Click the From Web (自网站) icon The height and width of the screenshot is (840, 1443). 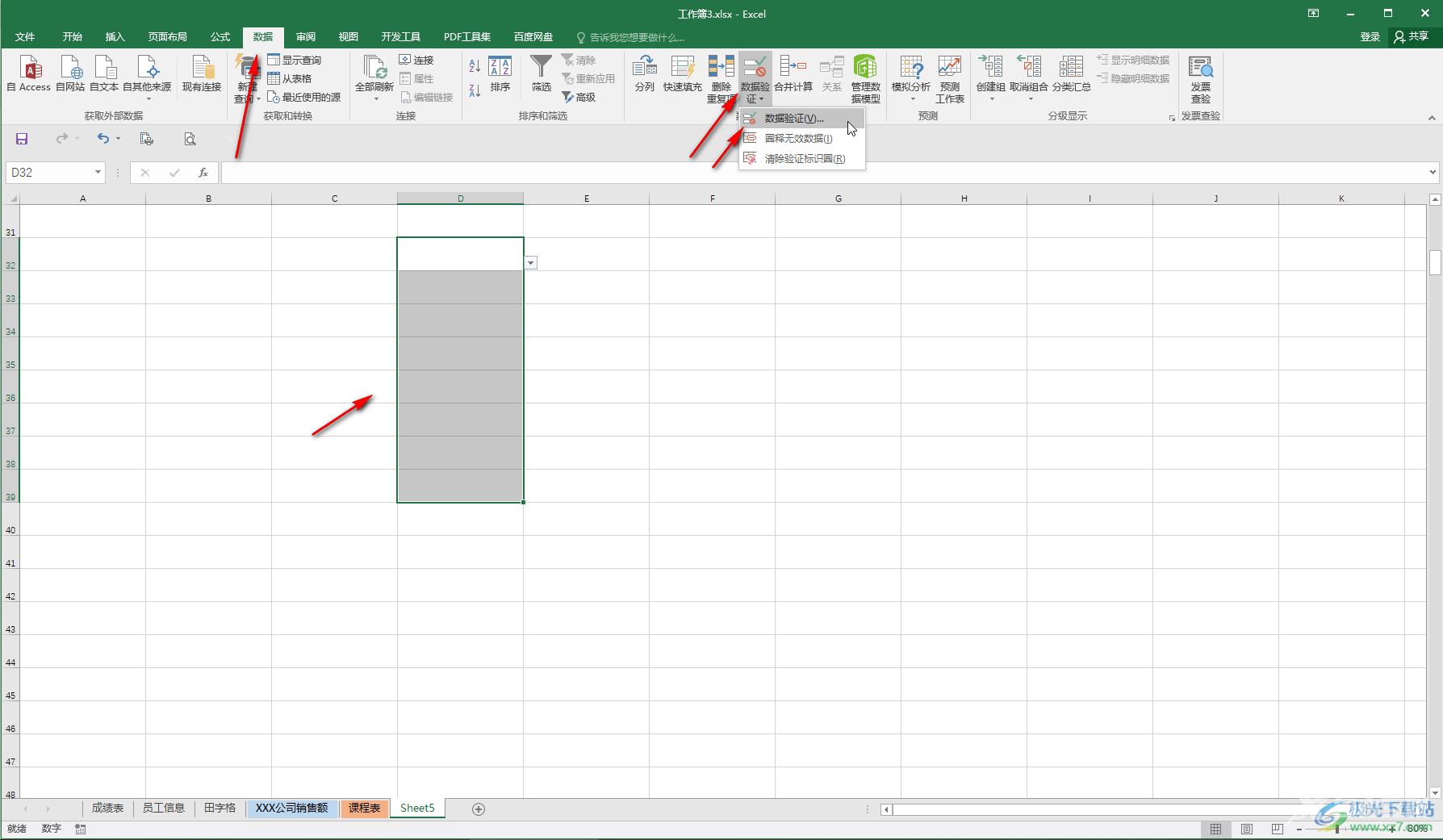click(70, 73)
